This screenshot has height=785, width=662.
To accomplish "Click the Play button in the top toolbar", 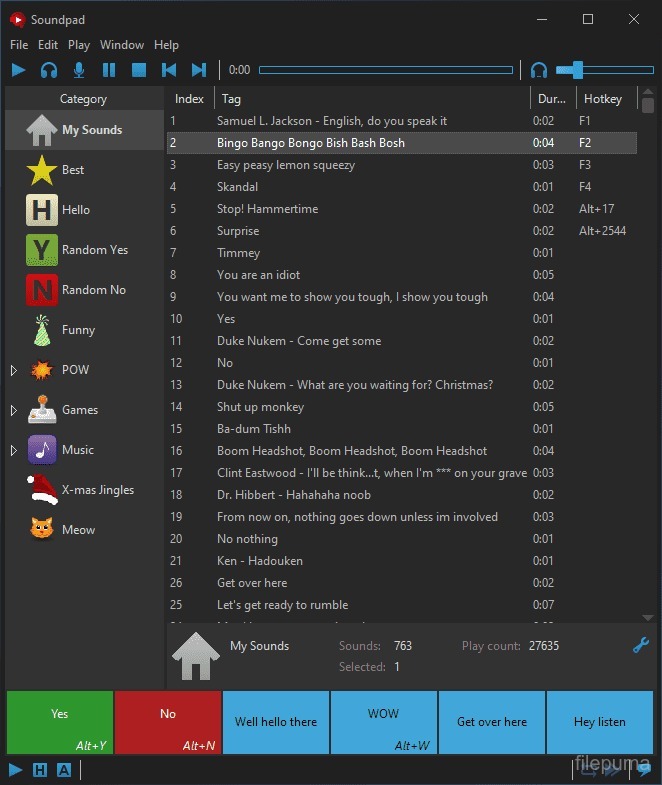I will [19, 70].
